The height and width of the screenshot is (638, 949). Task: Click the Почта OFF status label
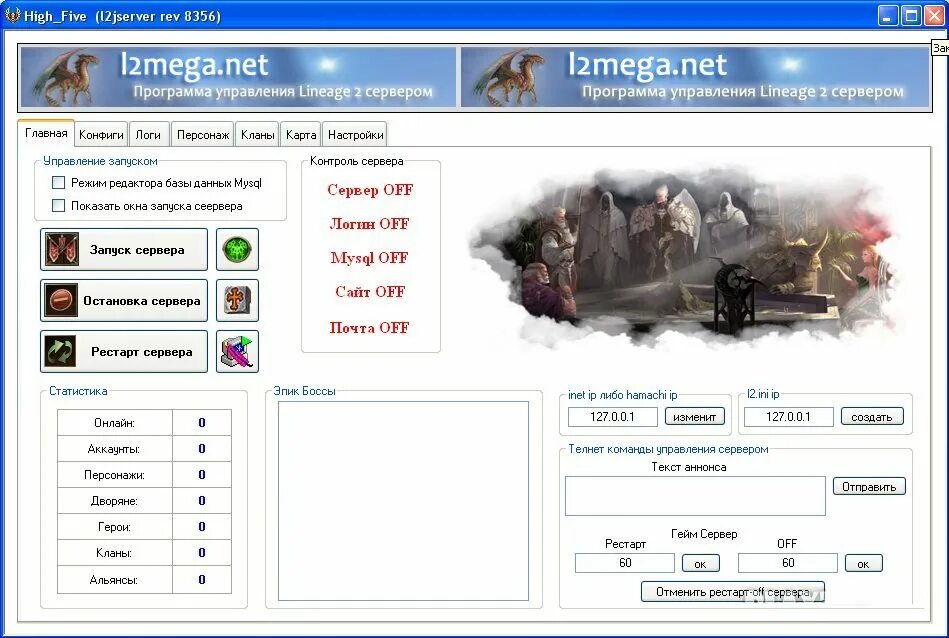click(369, 328)
